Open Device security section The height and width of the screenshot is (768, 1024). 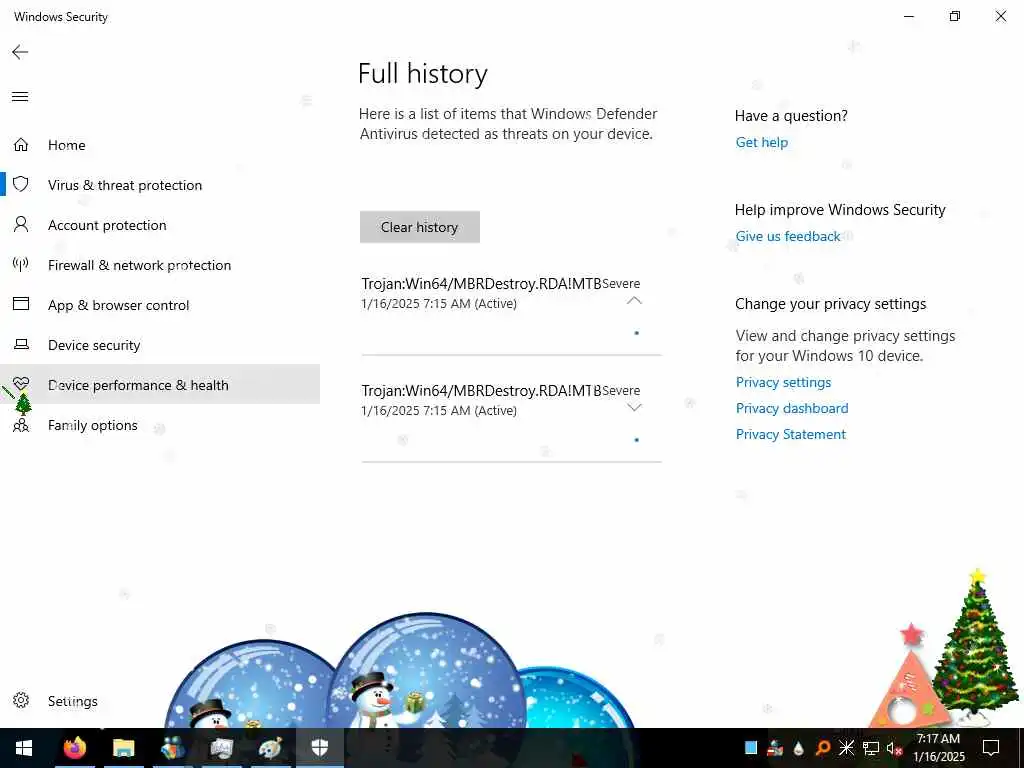(94, 345)
